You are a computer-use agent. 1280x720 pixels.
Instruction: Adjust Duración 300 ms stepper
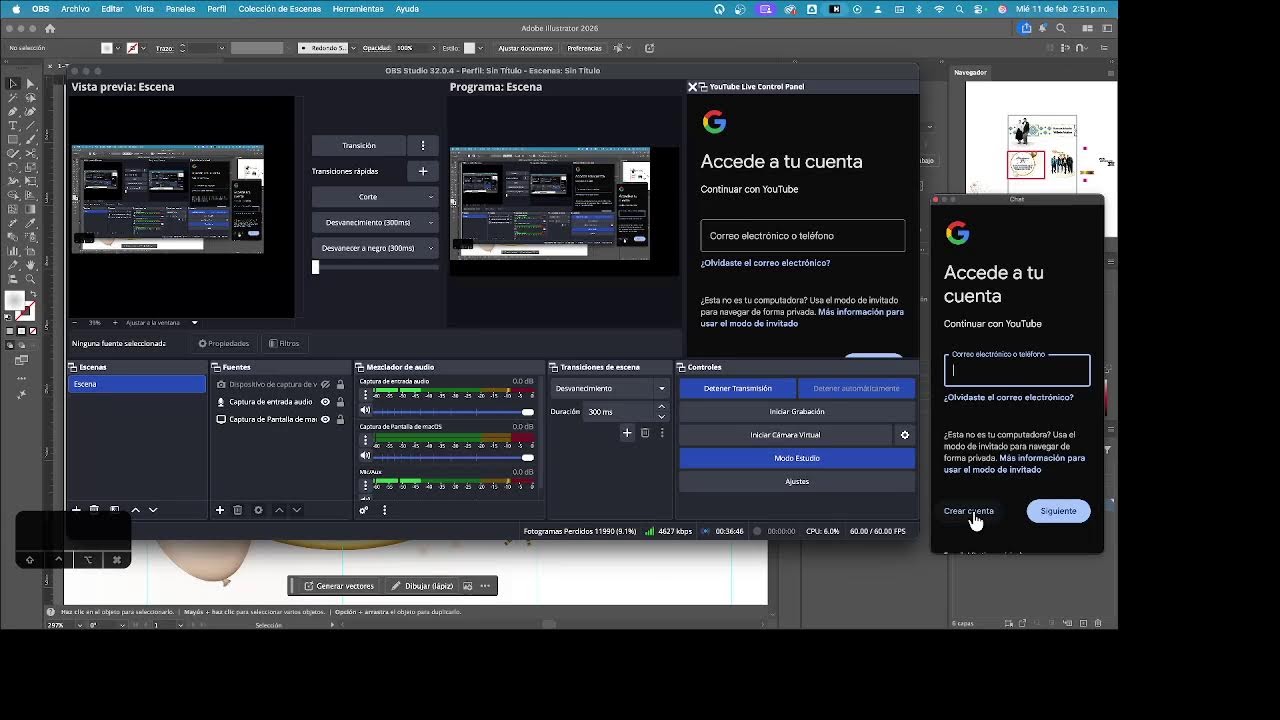(661, 411)
